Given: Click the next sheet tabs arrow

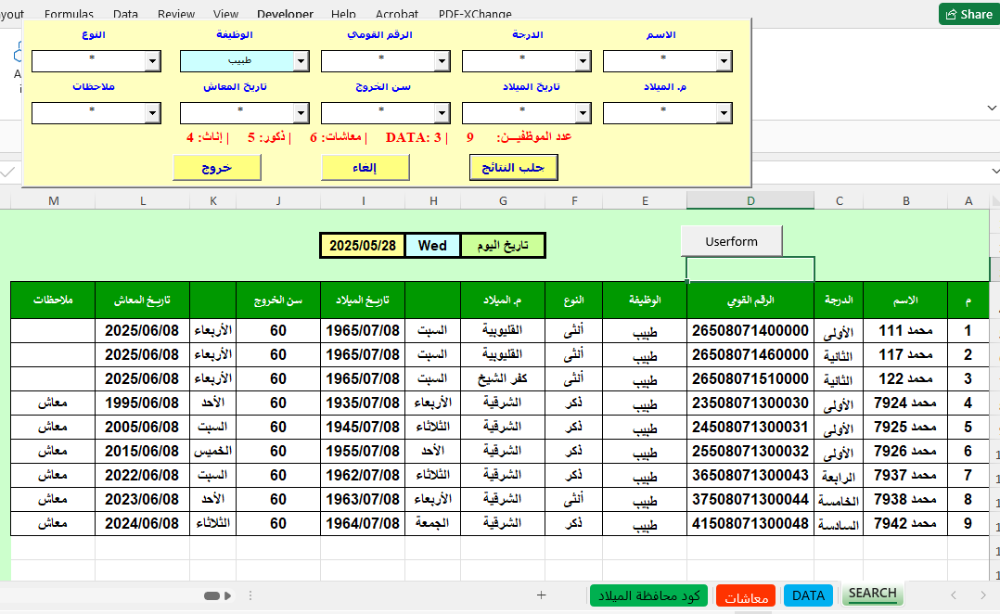Looking at the screenshot, I should [983, 595].
